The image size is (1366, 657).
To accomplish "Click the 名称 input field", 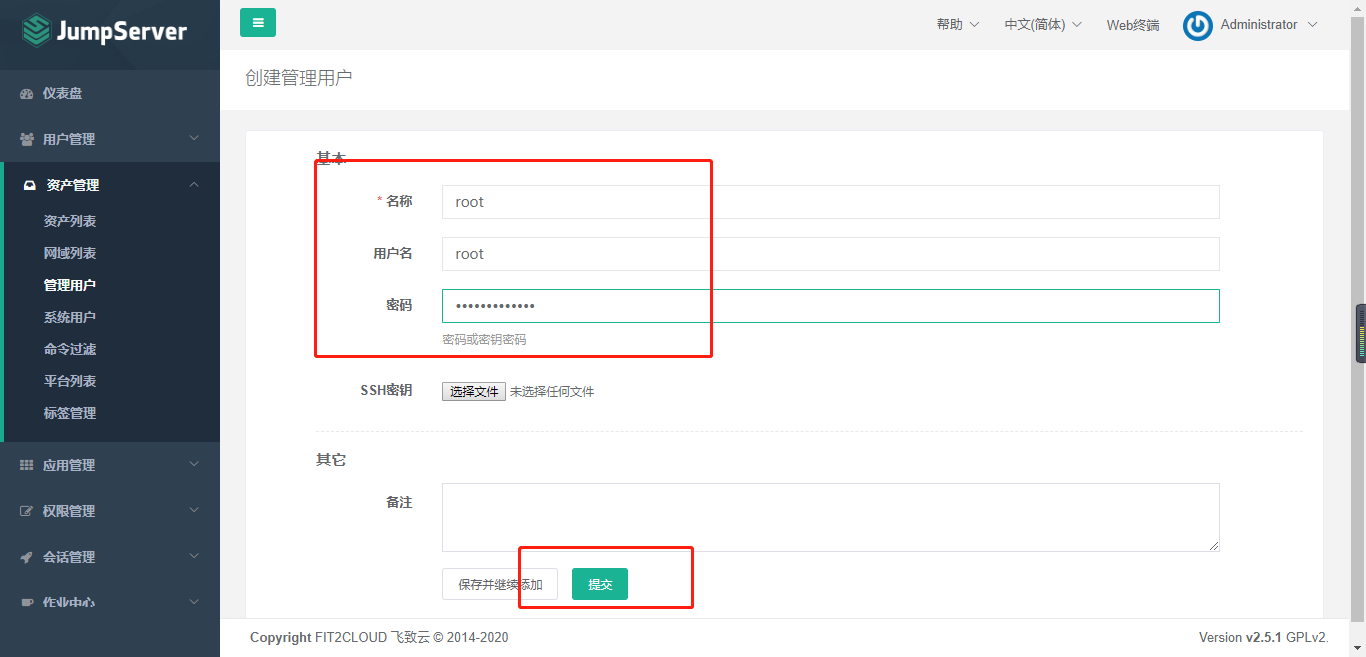I will pos(831,202).
